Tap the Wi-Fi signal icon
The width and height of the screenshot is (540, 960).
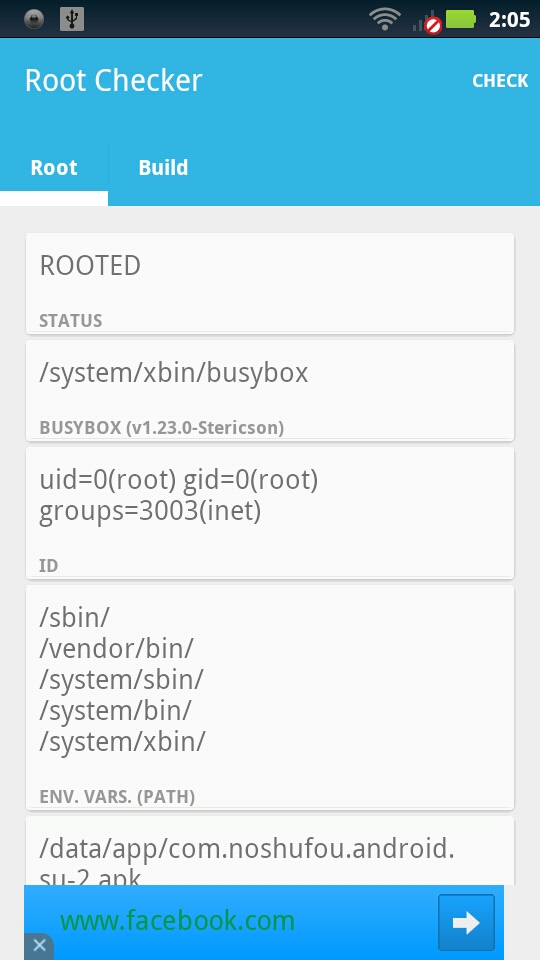(384, 20)
